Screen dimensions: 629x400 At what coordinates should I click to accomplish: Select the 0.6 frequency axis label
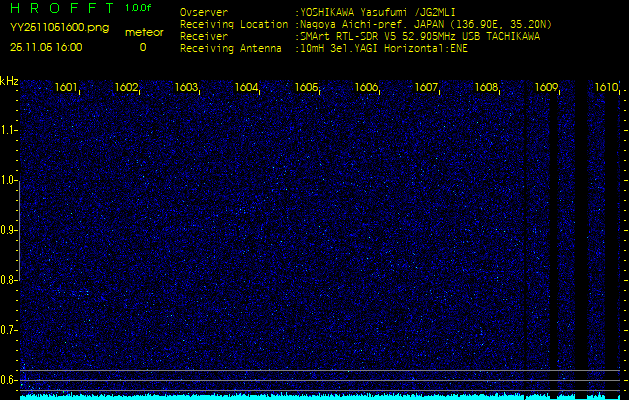[x=9, y=379]
